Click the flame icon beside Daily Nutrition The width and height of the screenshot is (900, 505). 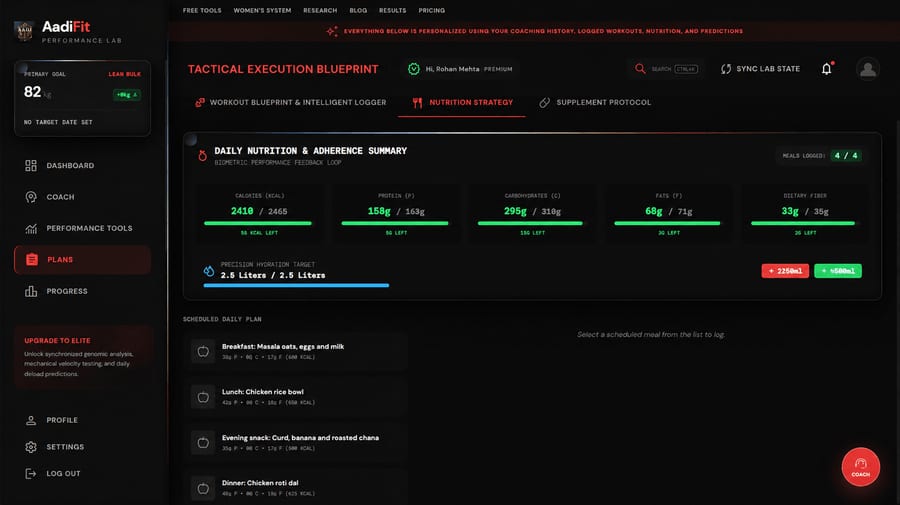203,155
